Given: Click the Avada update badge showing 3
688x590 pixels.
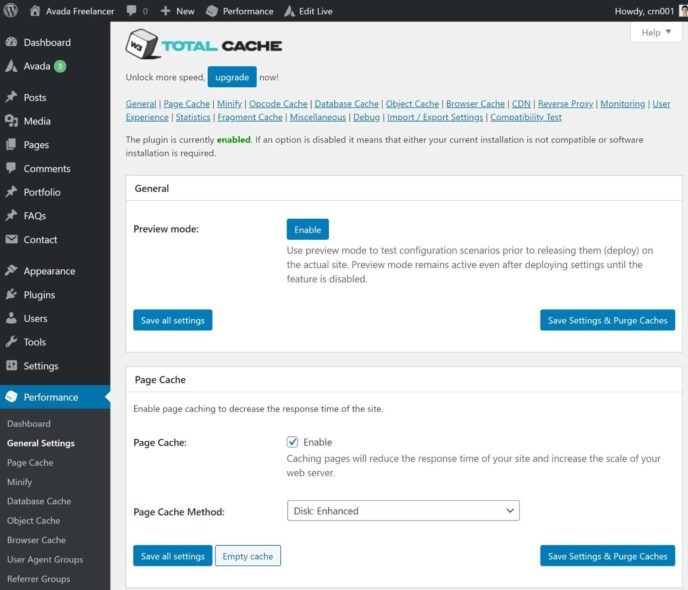Looking at the screenshot, I should point(60,66).
